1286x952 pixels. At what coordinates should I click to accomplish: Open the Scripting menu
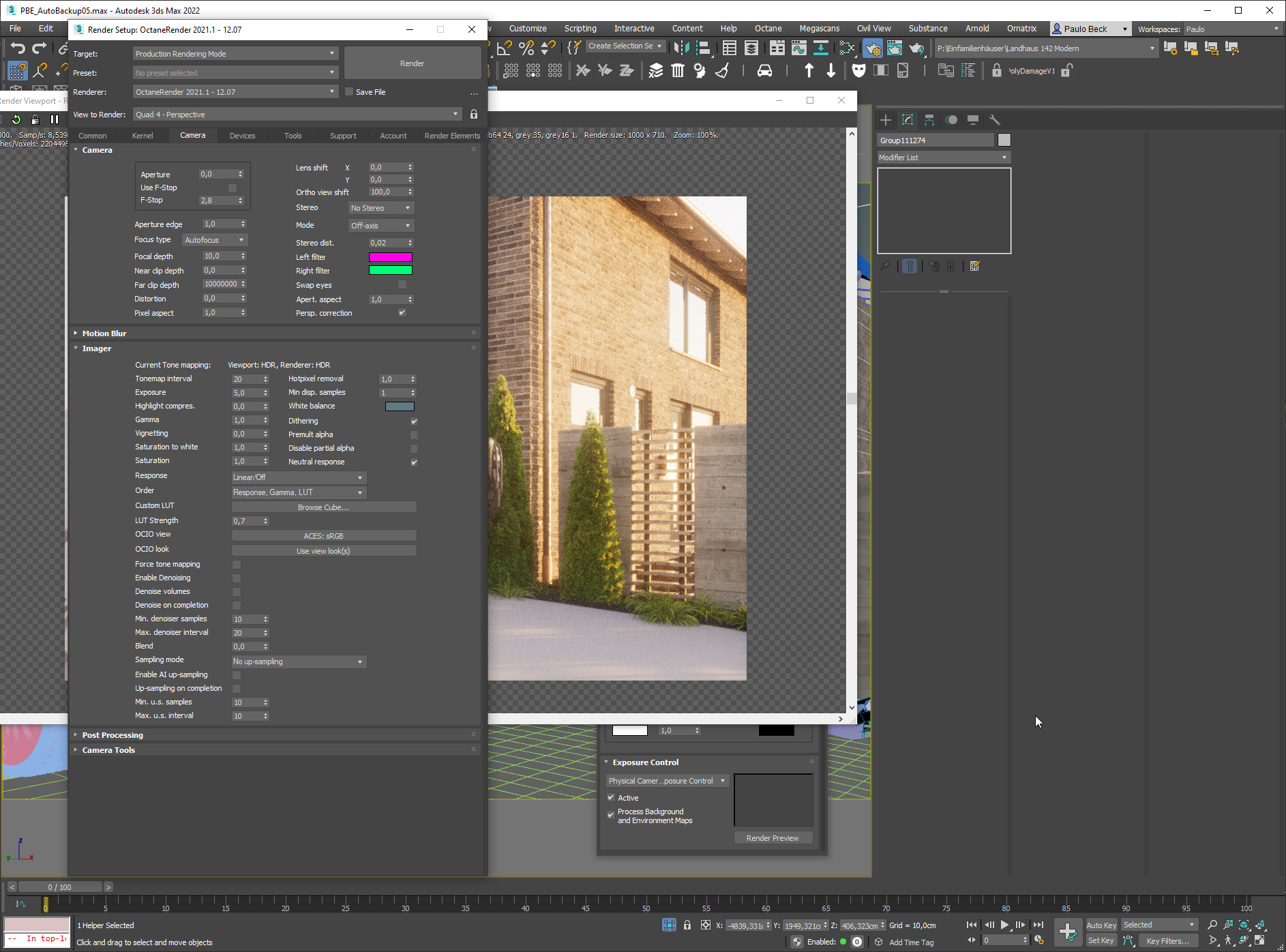(580, 29)
